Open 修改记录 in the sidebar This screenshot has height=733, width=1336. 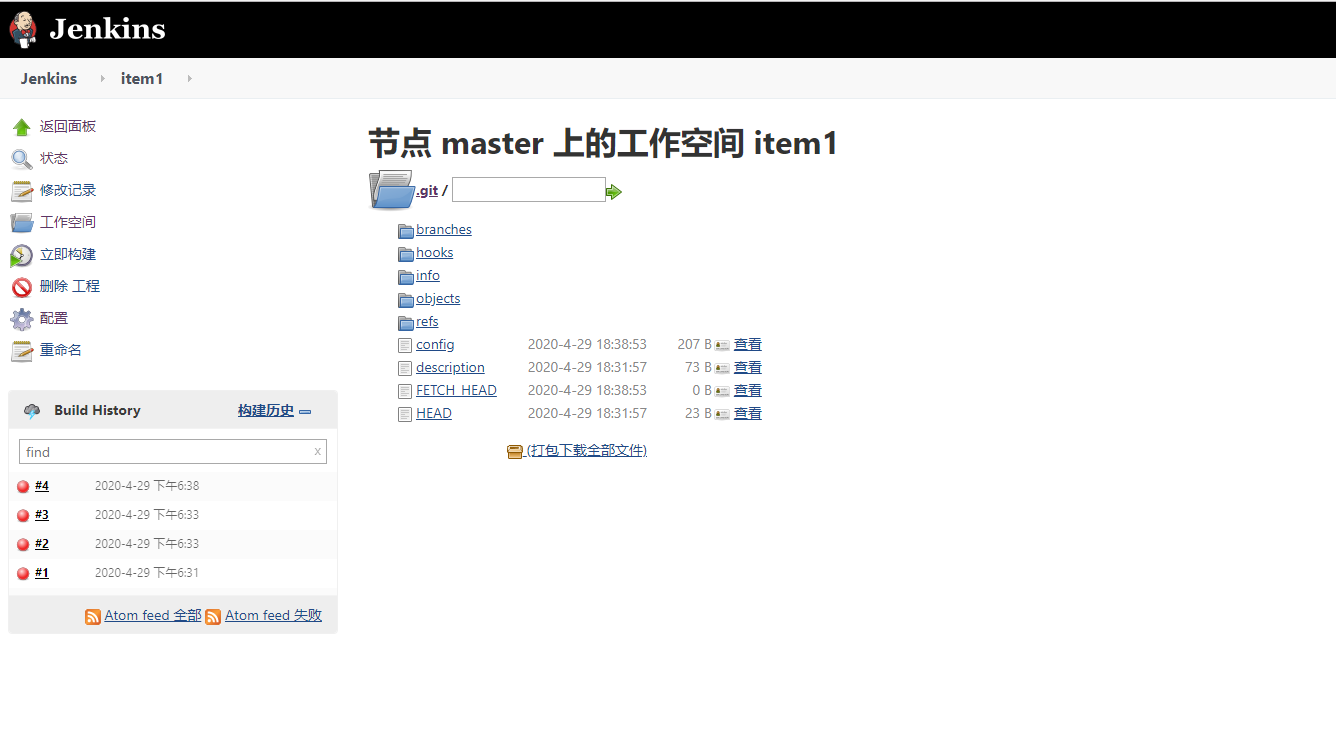point(68,190)
